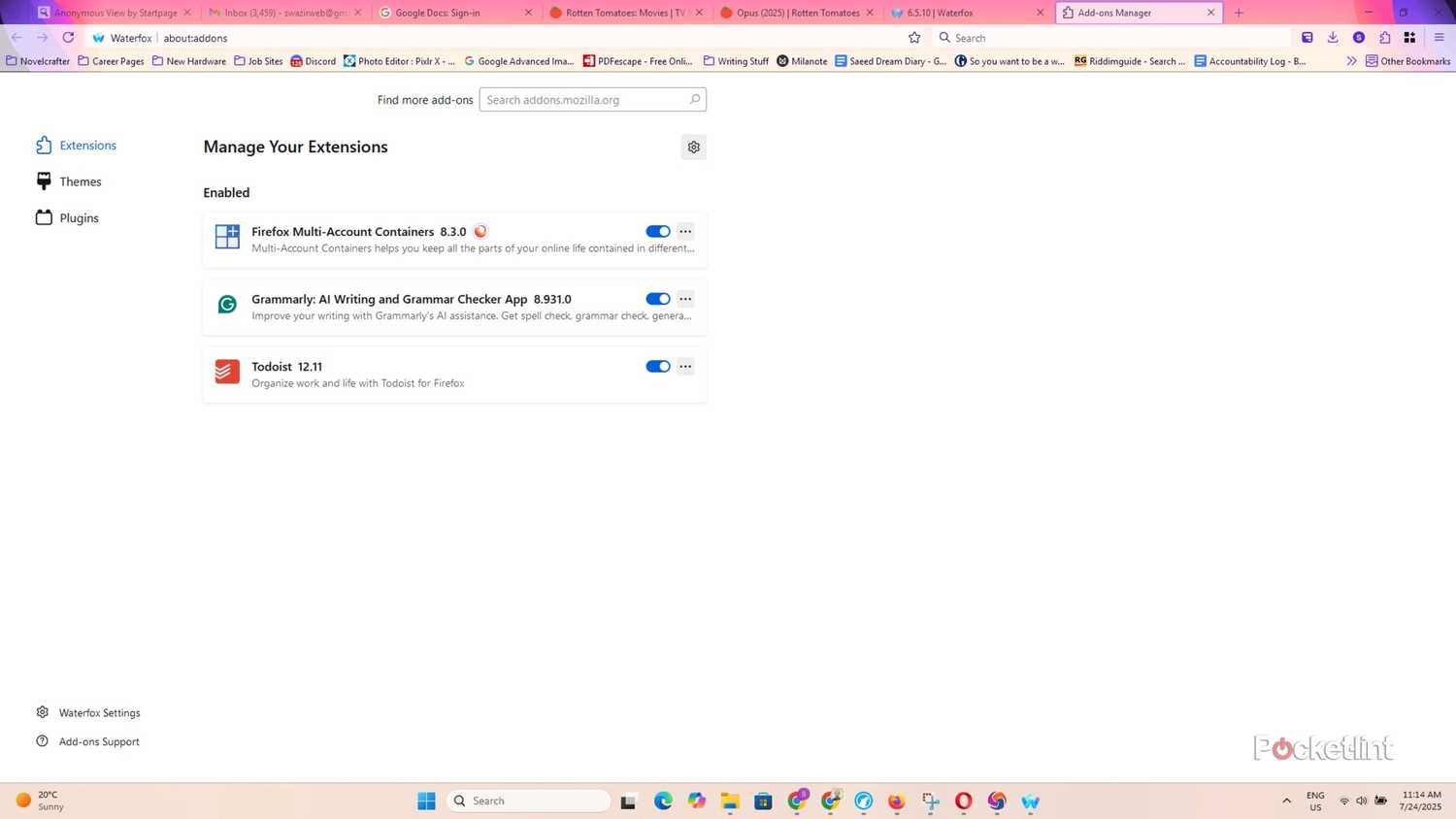This screenshot has height=819, width=1456.
Task: Show more bookmarks with the overflow chevron
Action: (1351, 61)
